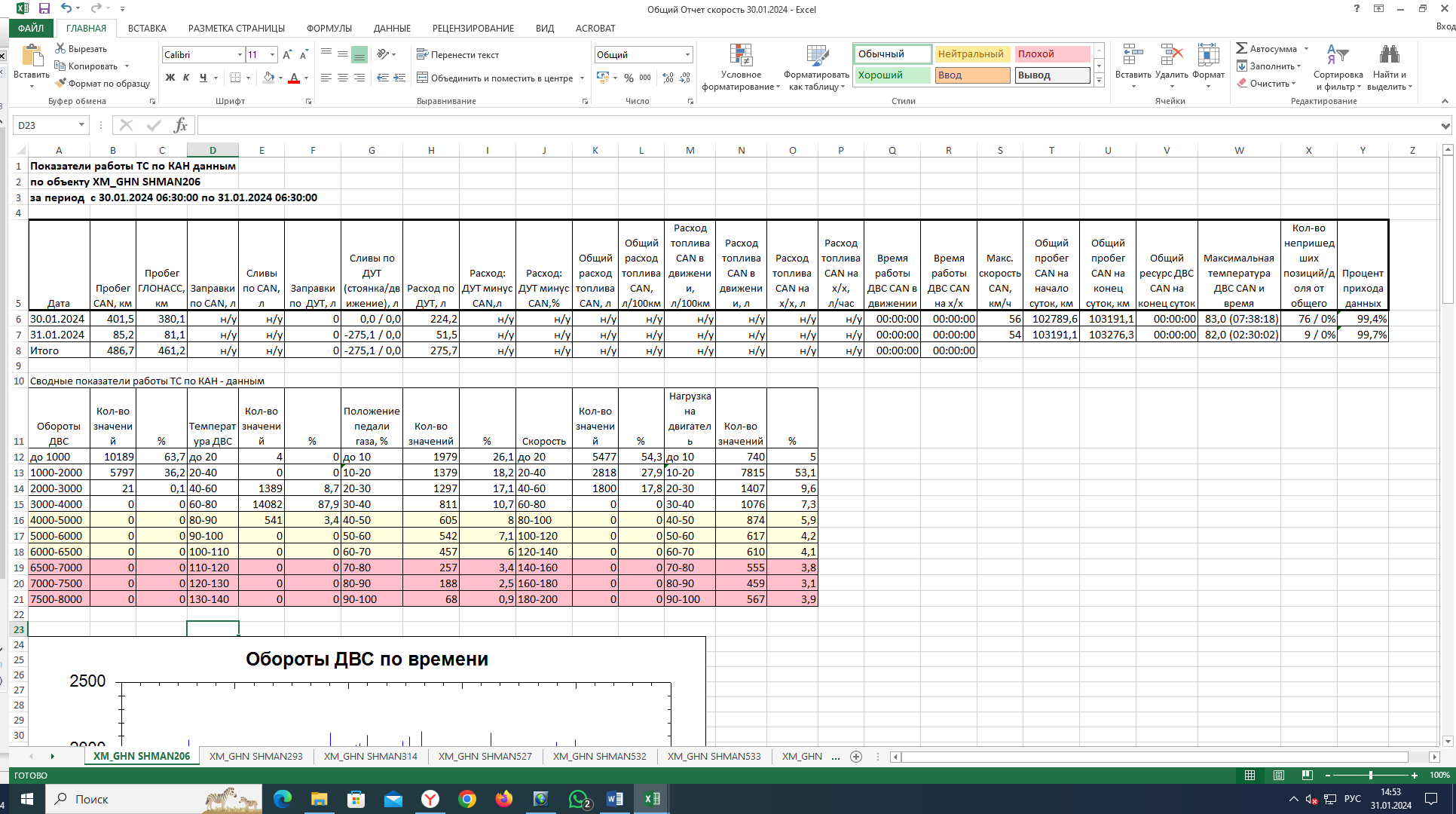The image size is (1456, 814).
Task: Click the decrease indent icon
Action: (x=383, y=78)
